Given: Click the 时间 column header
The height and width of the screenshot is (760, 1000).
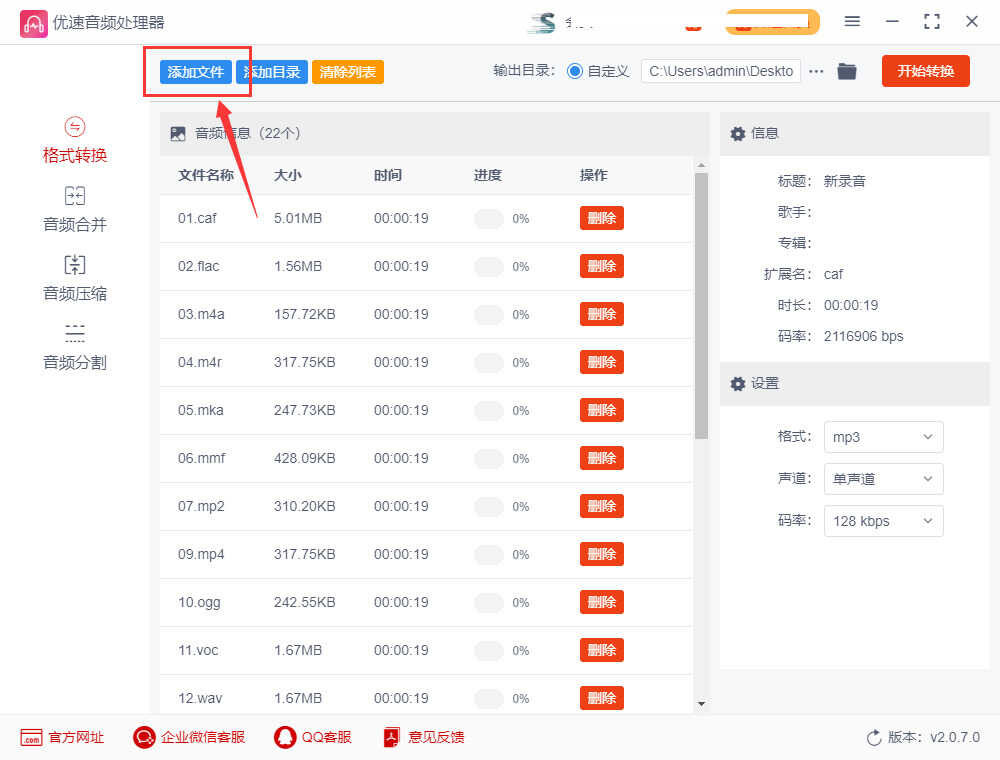Looking at the screenshot, I should pos(388,175).
